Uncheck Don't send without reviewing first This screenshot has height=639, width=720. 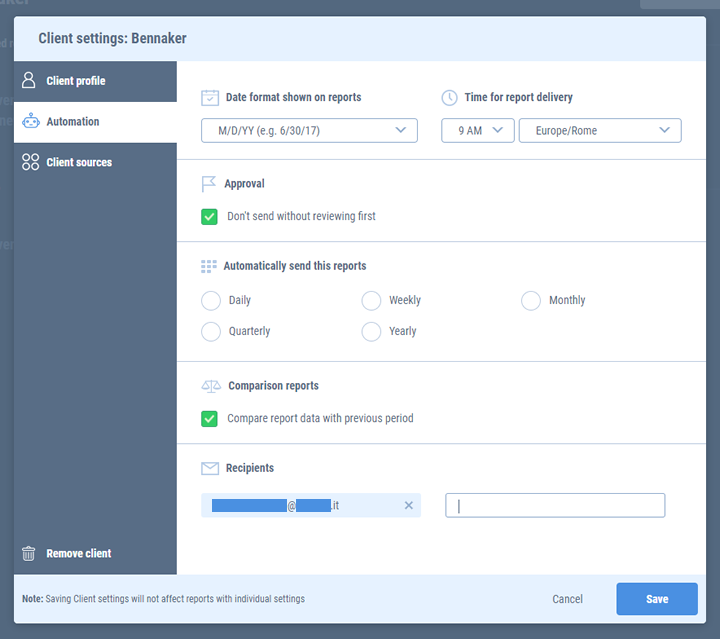click(x=209, y=216)
